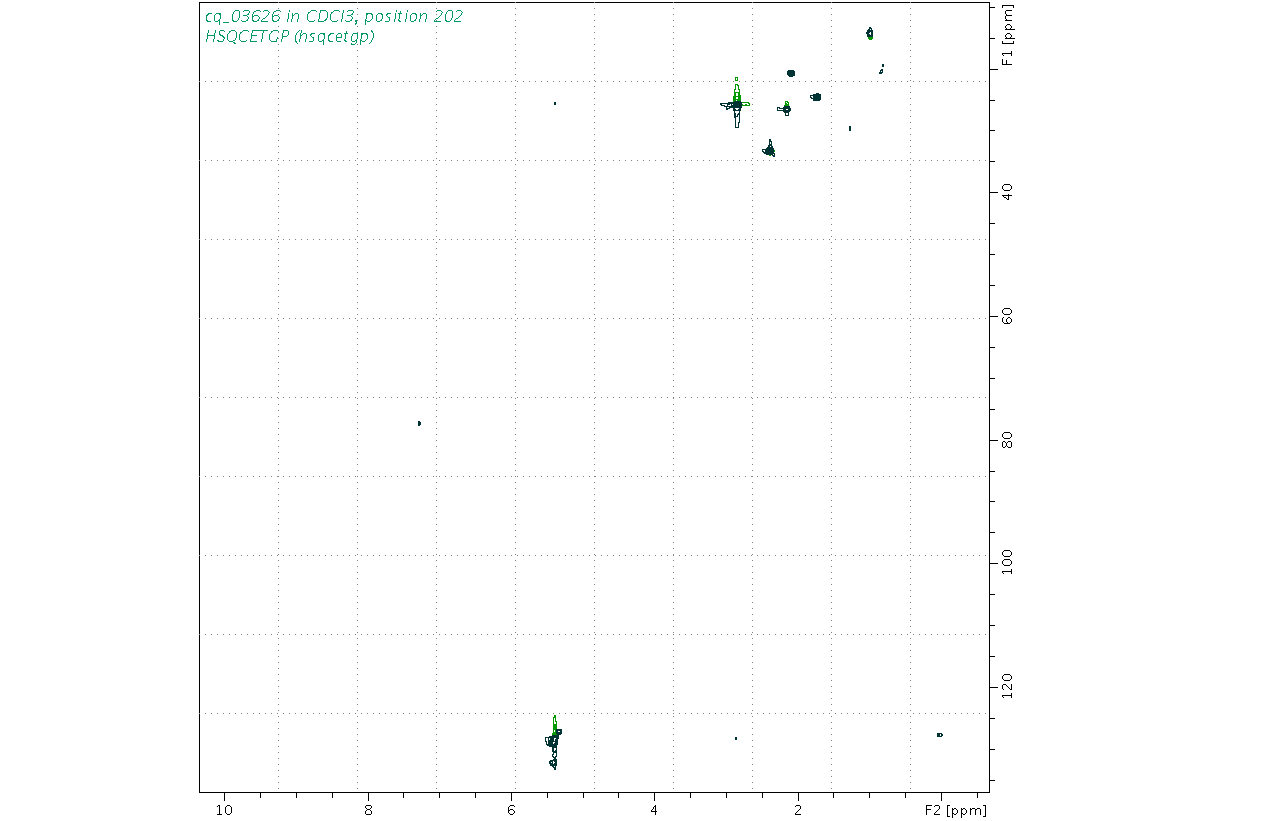Click the '10' tick label on the F2 axis

pyautogui.click(x=225, y=809)
